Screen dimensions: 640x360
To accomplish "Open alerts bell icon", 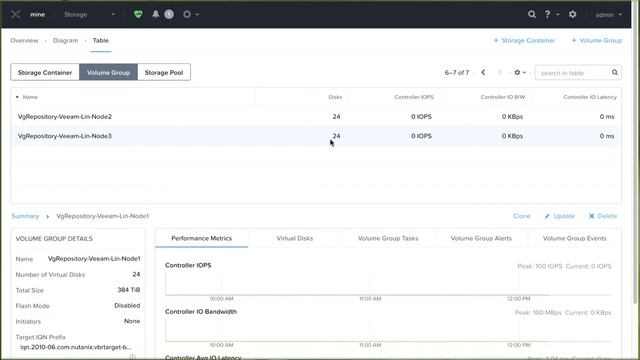I will (156, 14).
